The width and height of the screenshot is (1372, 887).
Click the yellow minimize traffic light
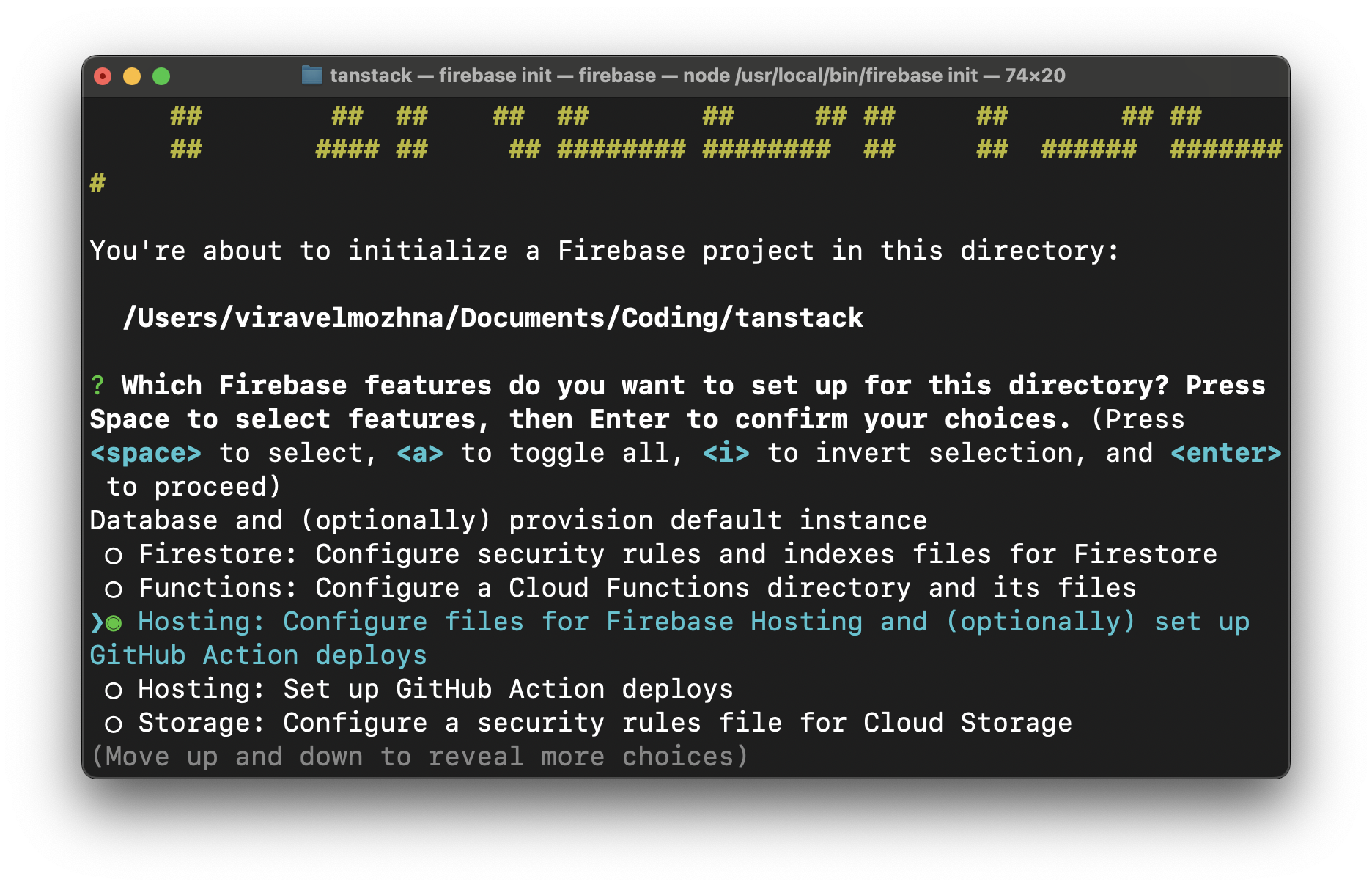(x=132, y=75)
